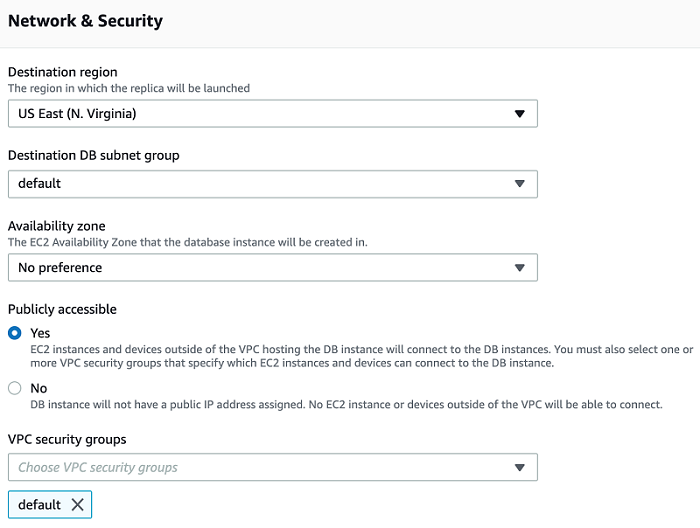The width and height of the screenshot is (700, 528).
Task: Select No for Publicly accessible
Action: click(15, 388)
